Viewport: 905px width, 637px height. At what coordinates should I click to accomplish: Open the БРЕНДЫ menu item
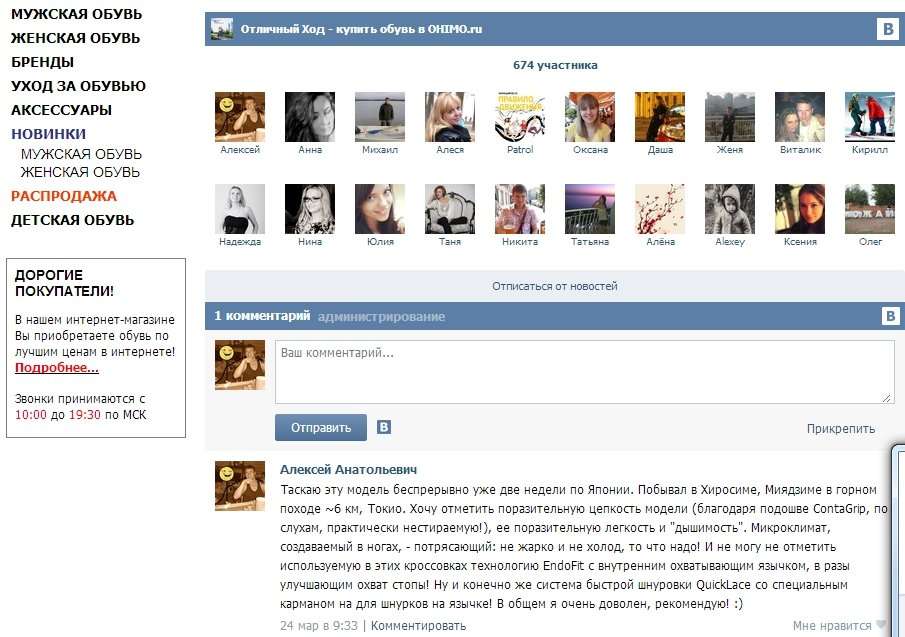point(43,62)
